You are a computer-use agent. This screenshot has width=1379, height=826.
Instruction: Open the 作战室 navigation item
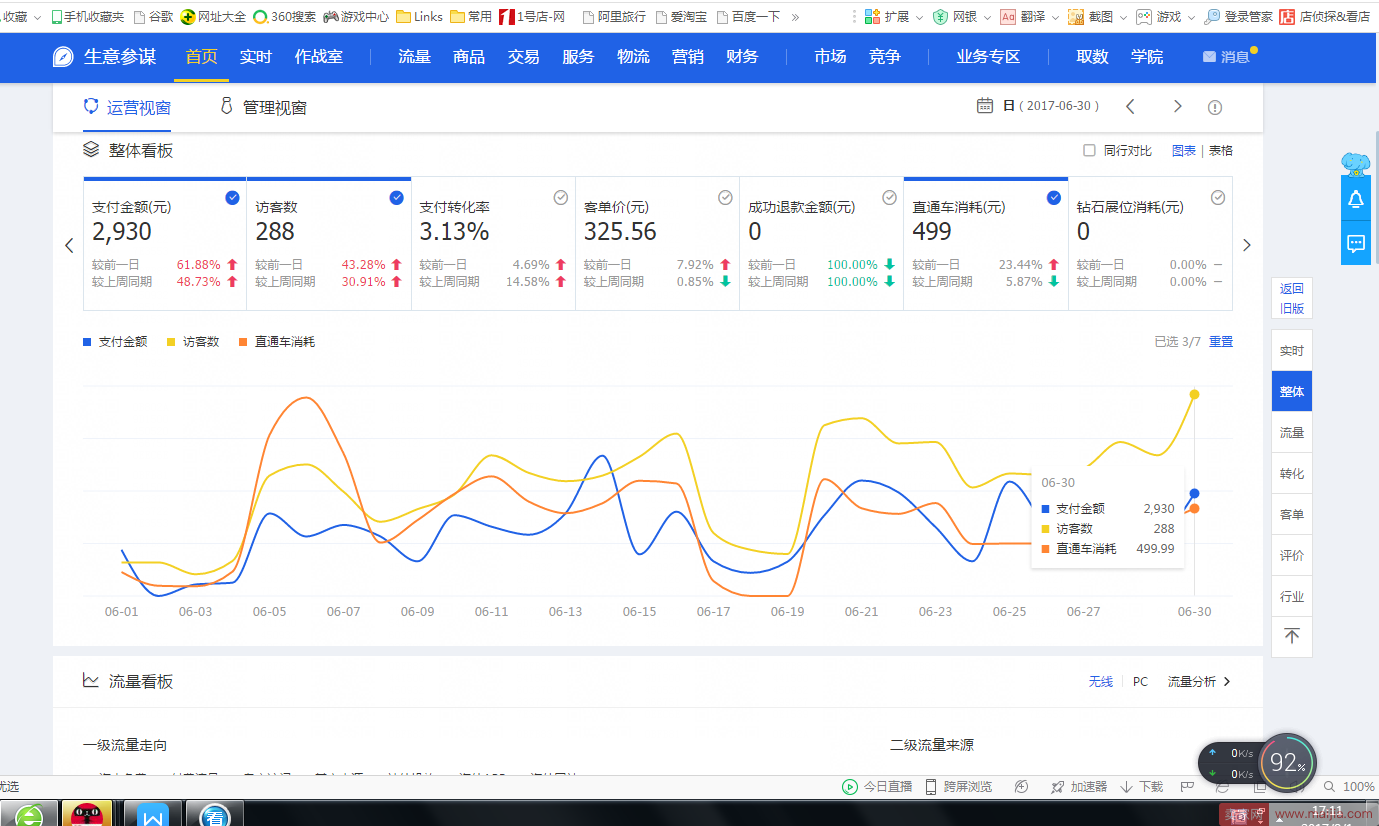(319, 57)
